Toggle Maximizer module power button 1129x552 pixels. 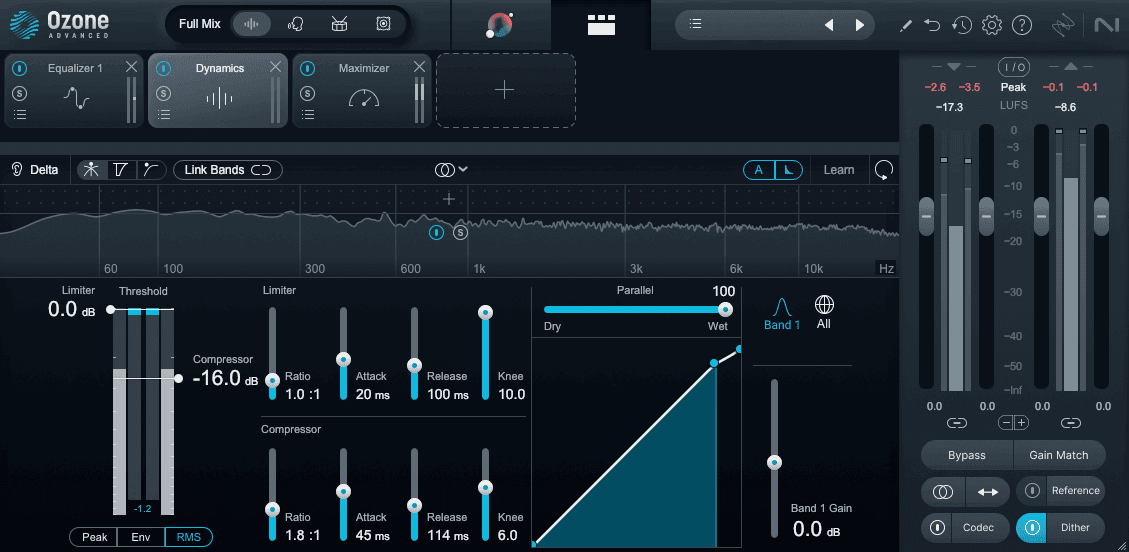[308, 68]
